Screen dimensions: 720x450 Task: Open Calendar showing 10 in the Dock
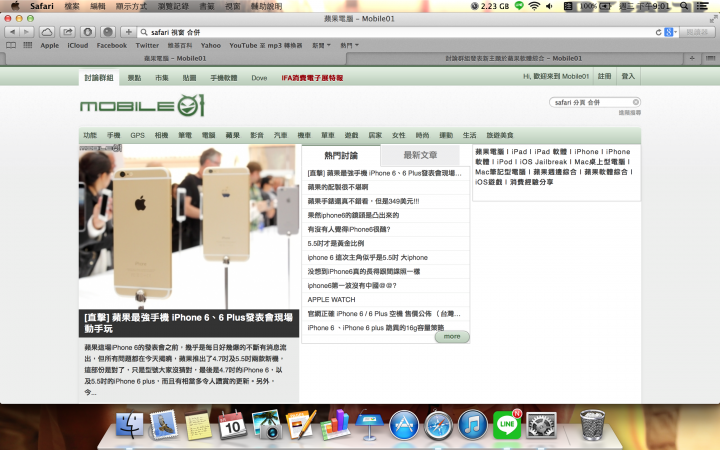232,425
